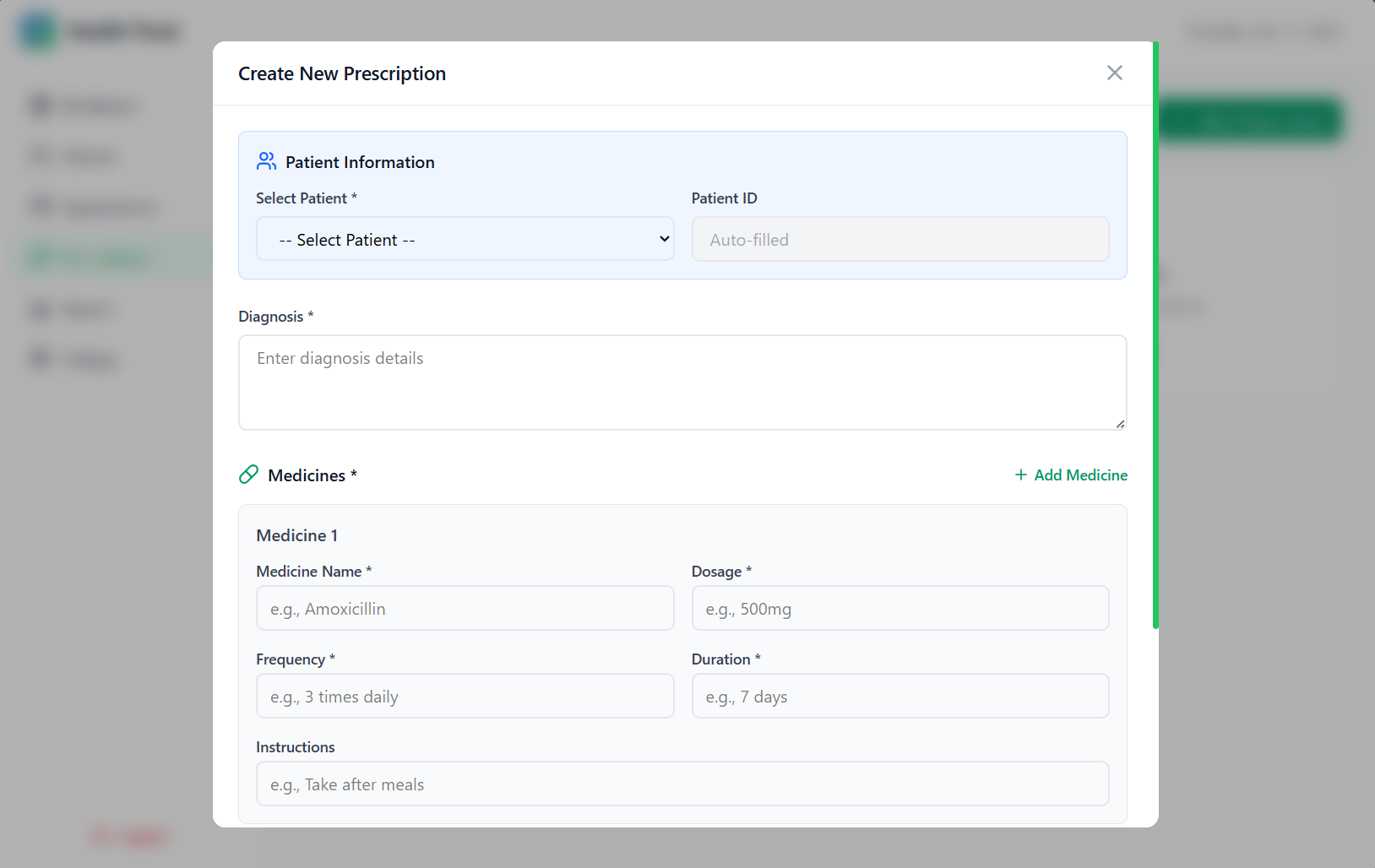Click the plus icon before Add Medicine
The width and height of the screenshot is (1375, 868).
tap(1020, 475)
